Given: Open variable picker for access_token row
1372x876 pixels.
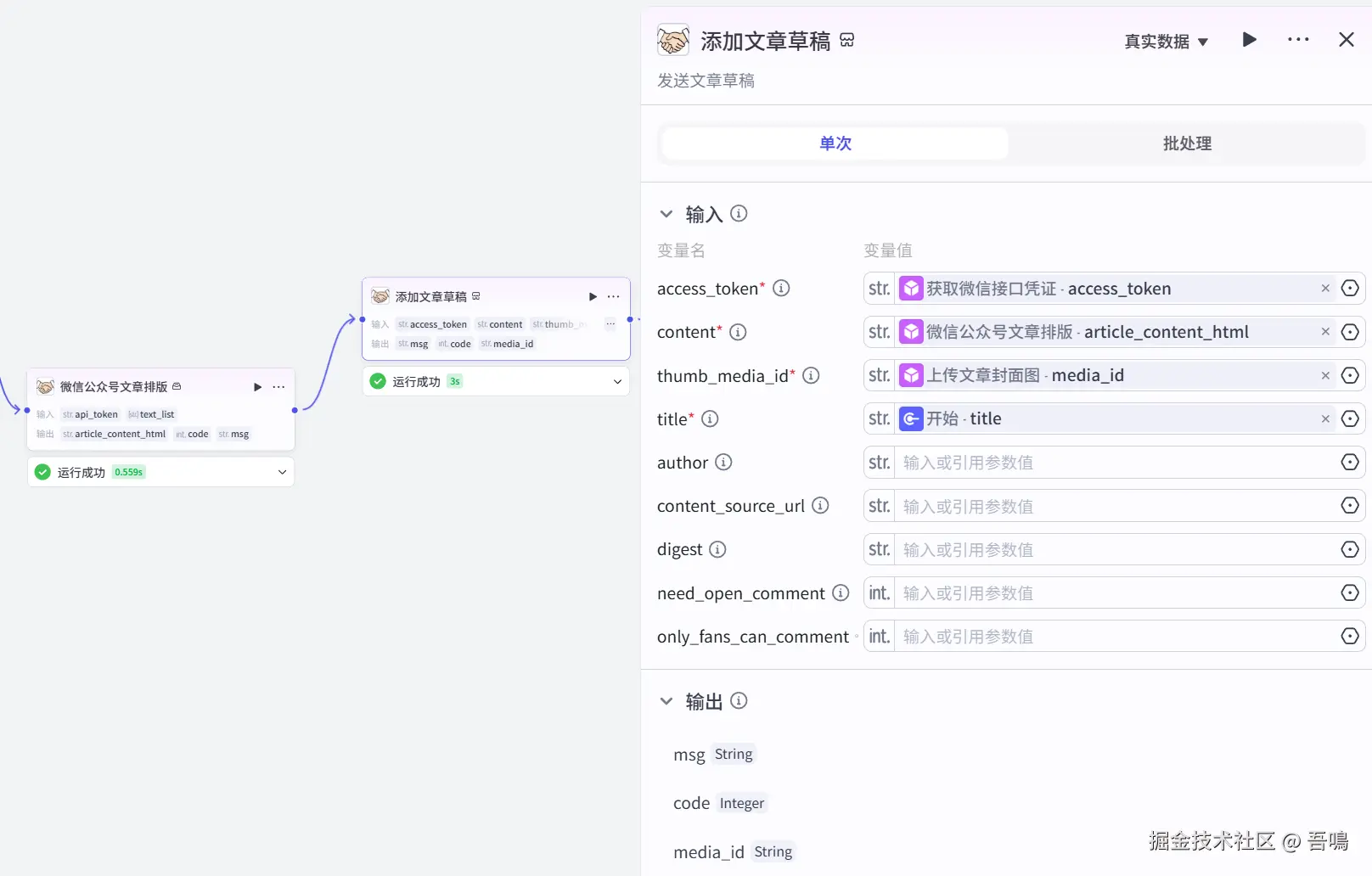Looking at the screenshot, I should click(x=1350, y=289).
